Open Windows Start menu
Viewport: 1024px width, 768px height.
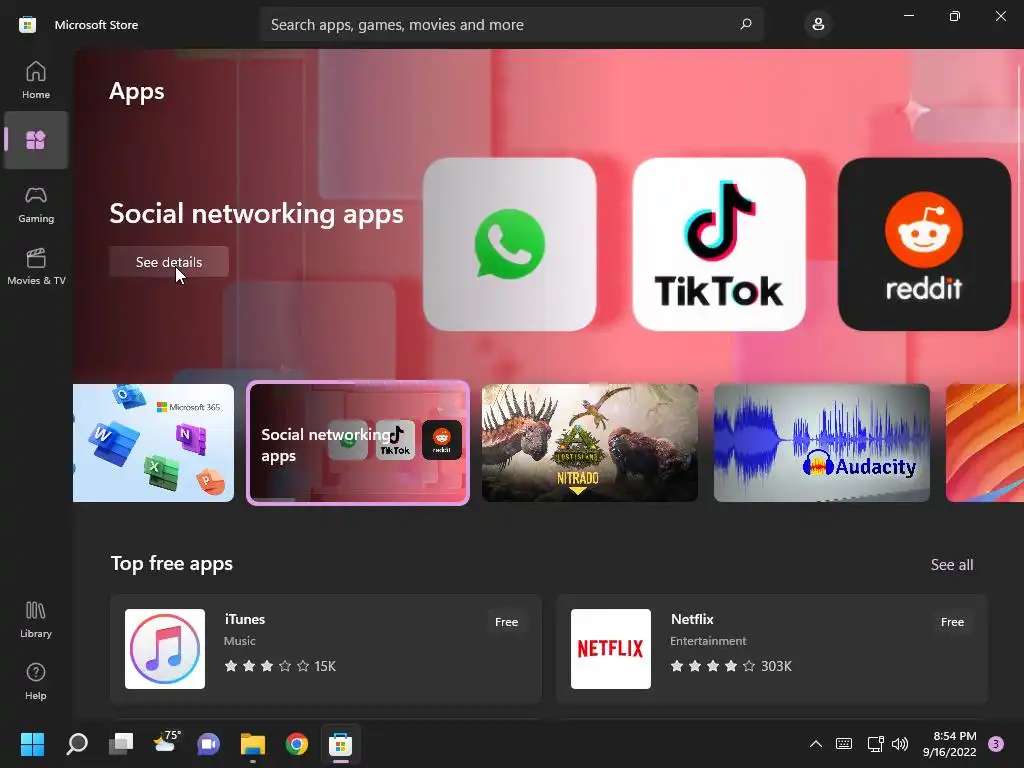click(32, 744)
